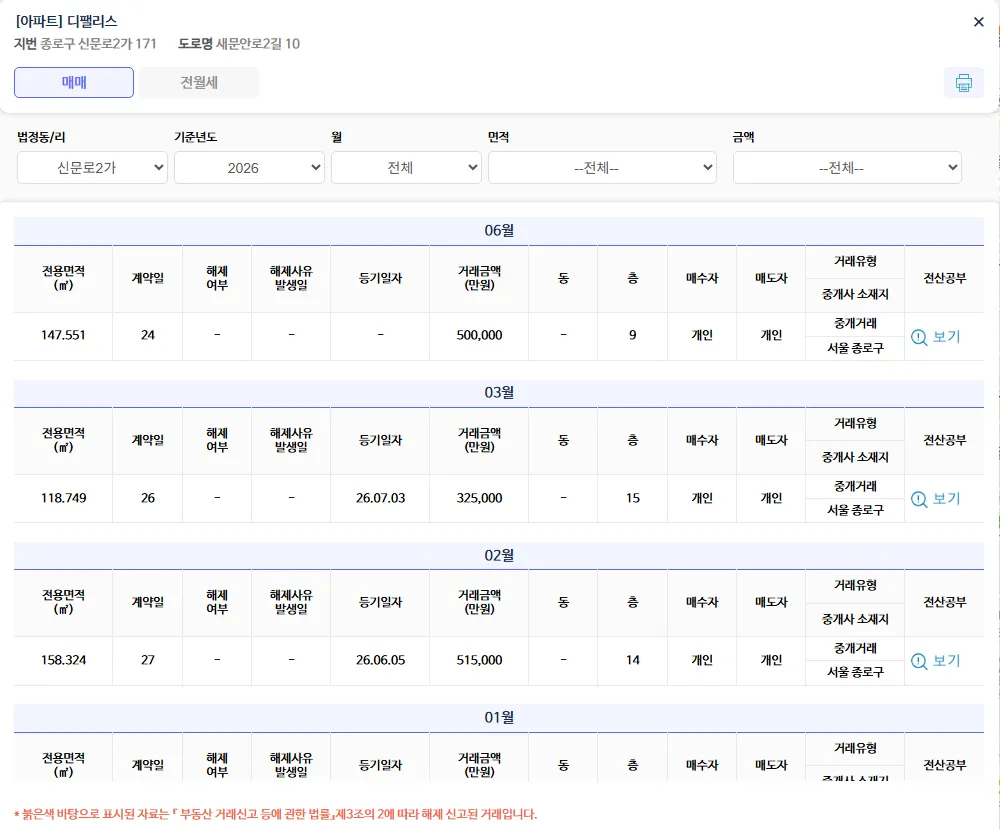Click contract day 27 in 02월

pyautogui.click(x=147, y=660)
